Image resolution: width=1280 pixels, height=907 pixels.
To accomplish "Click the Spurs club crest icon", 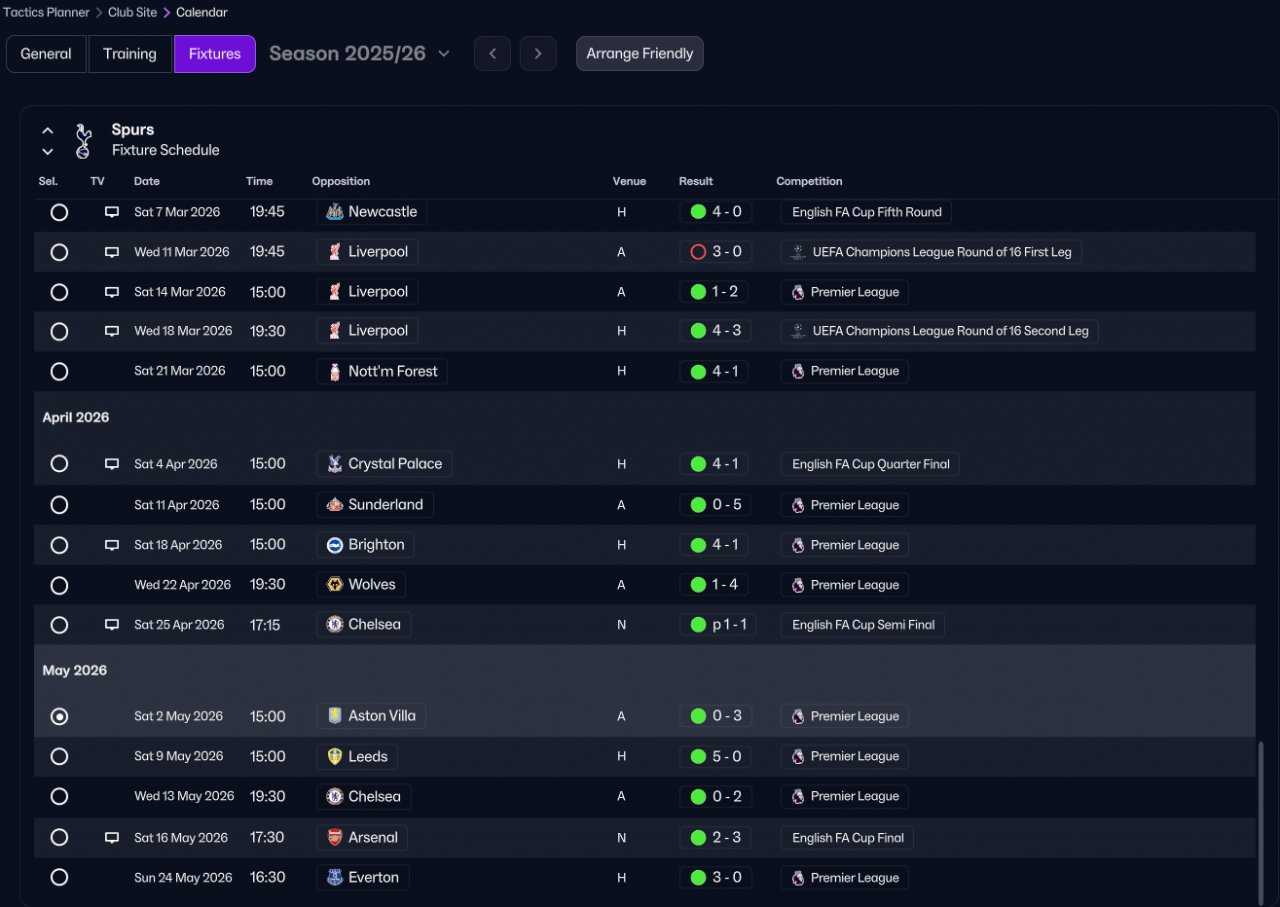I will pos(84,140).
